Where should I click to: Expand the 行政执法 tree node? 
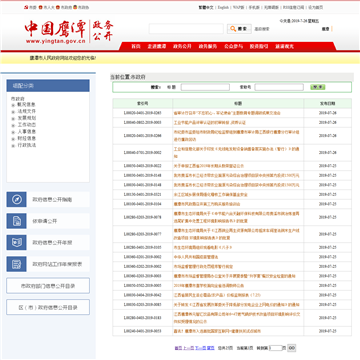click(13, 146)
